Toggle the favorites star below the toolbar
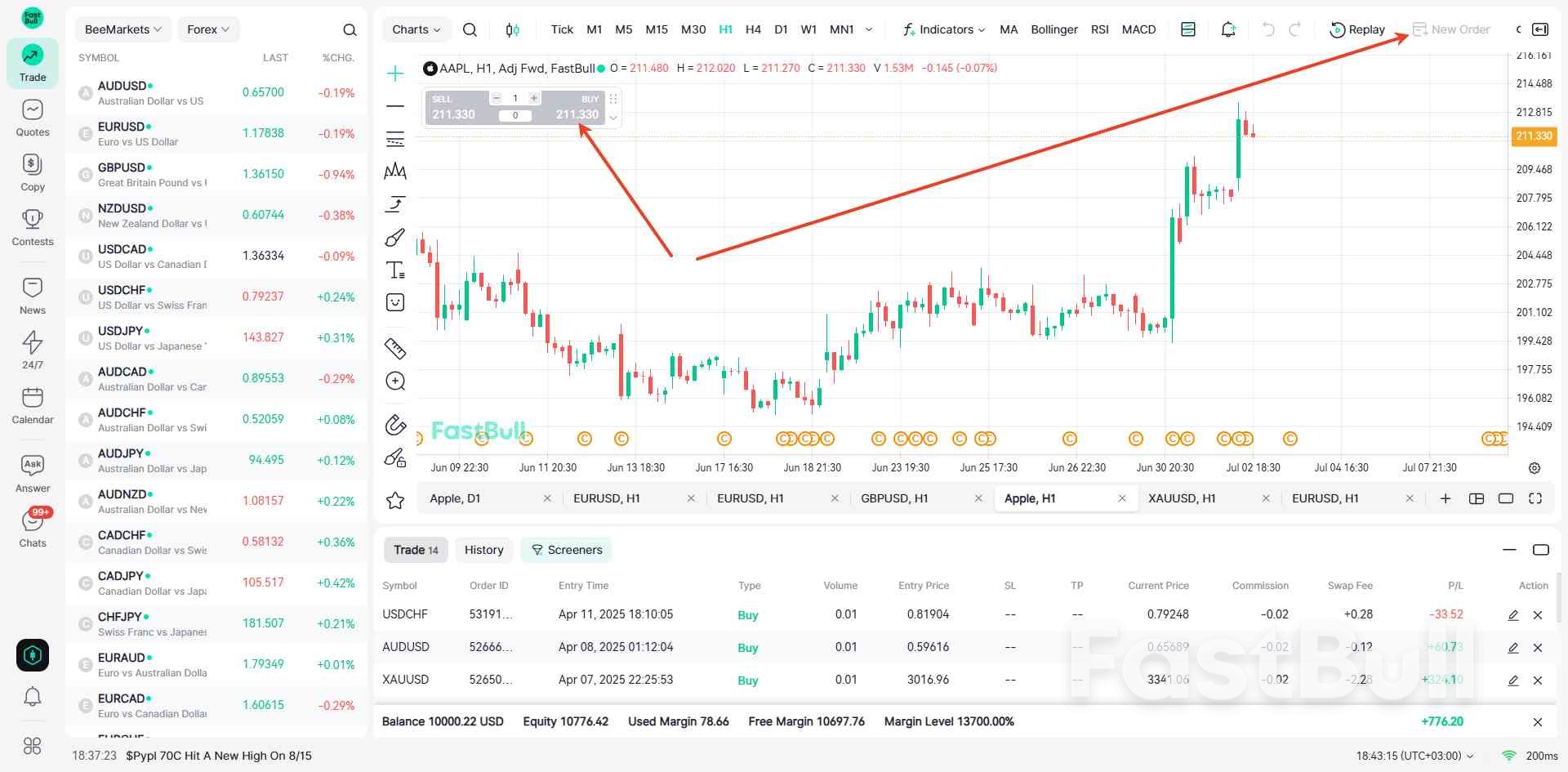Image resolution: width=1568 pixels, height=772 pixels. (x=395, y=500)
